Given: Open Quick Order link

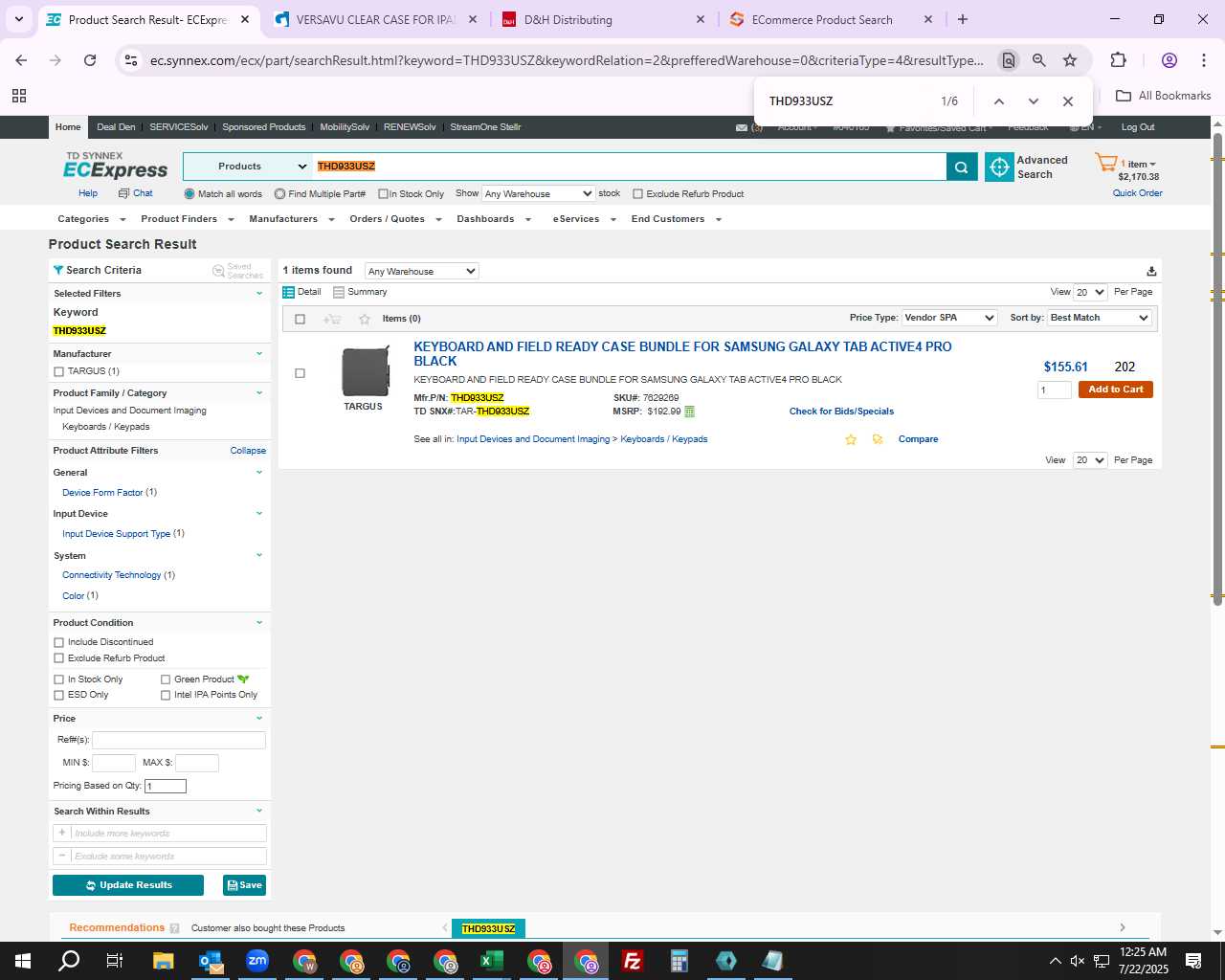Looking at the screenshot, I should pyautogui.click(x=1137, y=193).
